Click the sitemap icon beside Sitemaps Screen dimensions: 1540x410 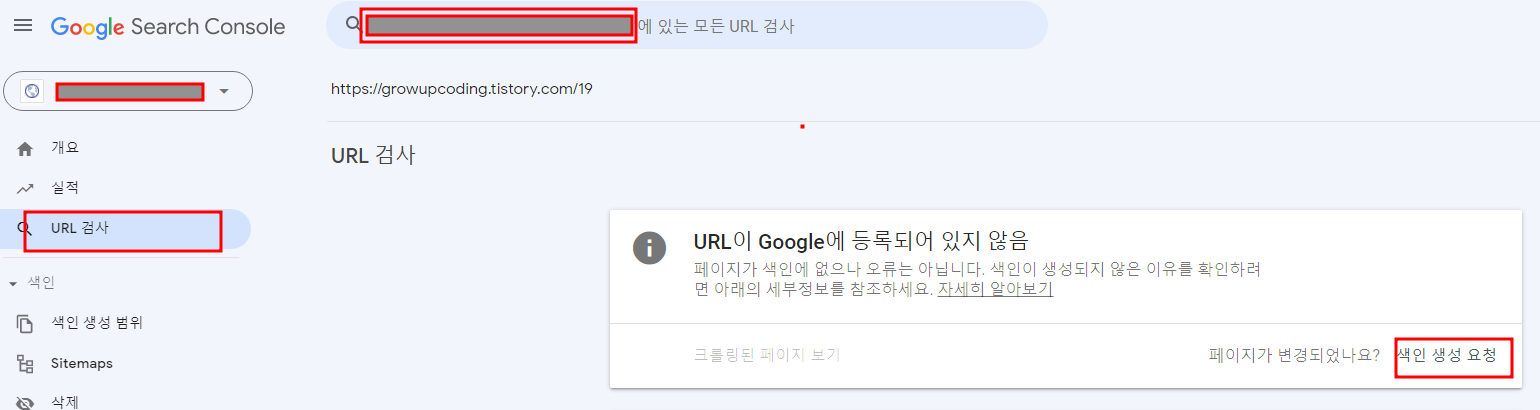pos(26,364)
